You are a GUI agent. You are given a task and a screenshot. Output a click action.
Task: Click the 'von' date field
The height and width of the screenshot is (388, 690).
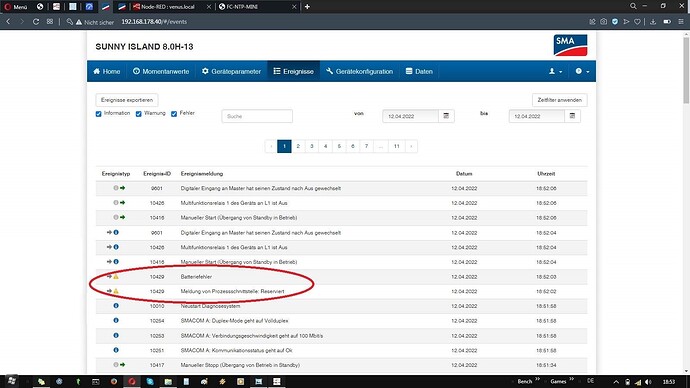coord(410,116)
